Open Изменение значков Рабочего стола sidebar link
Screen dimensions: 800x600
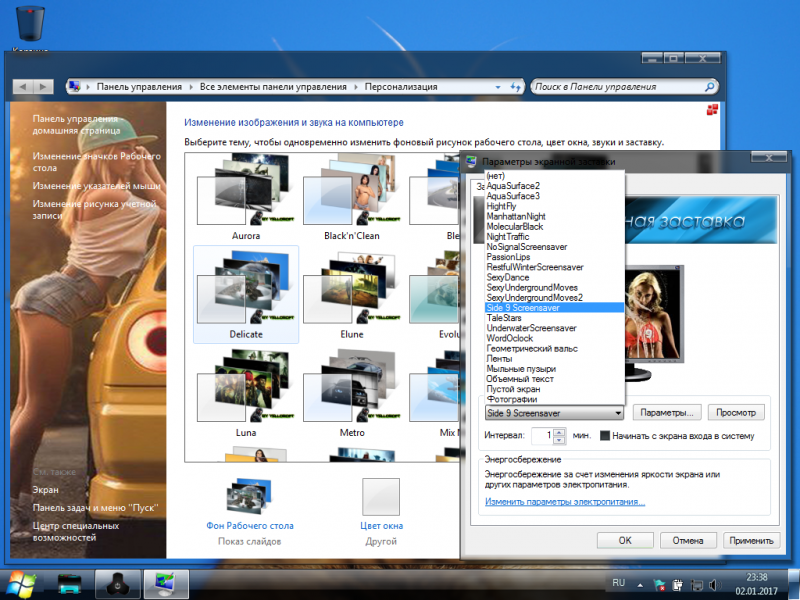tap(96, 162)
